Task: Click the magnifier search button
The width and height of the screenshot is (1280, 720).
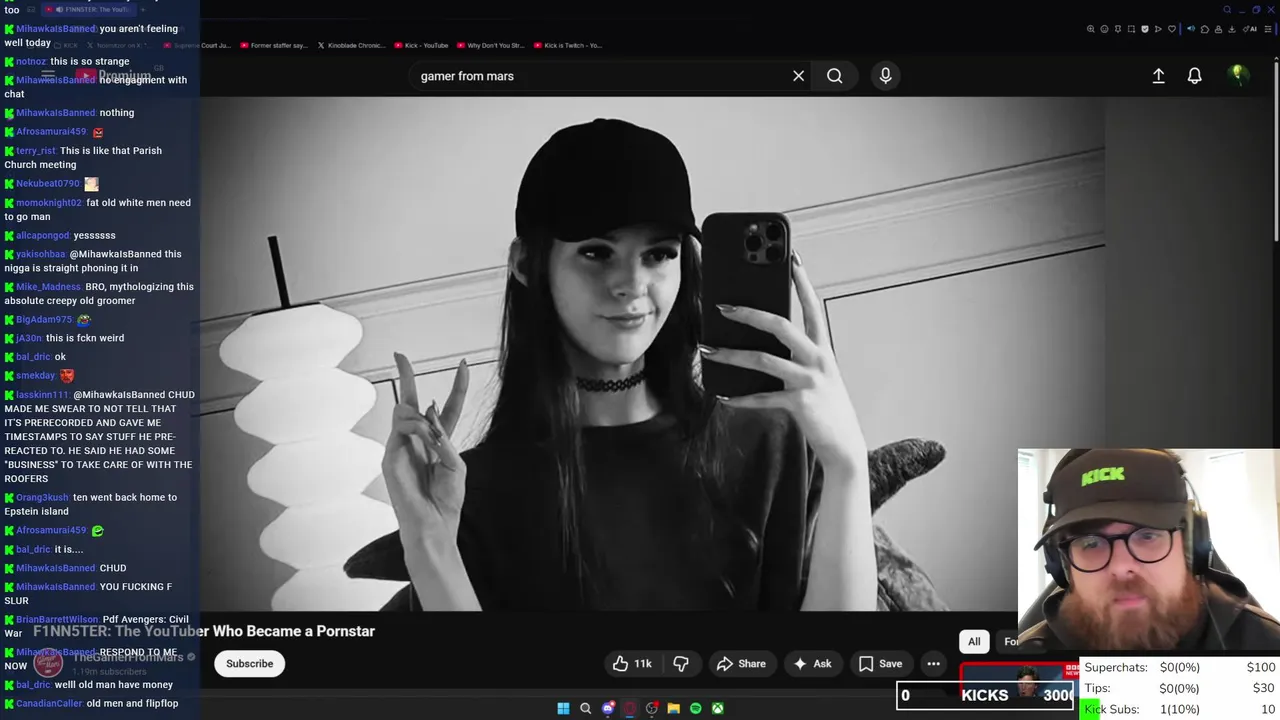Action: click(834, 76)
